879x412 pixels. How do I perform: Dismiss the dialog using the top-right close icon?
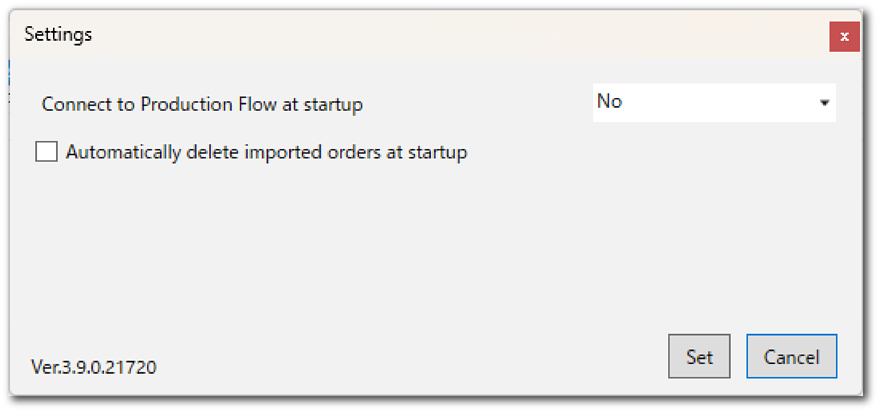[x=844, y=36]
